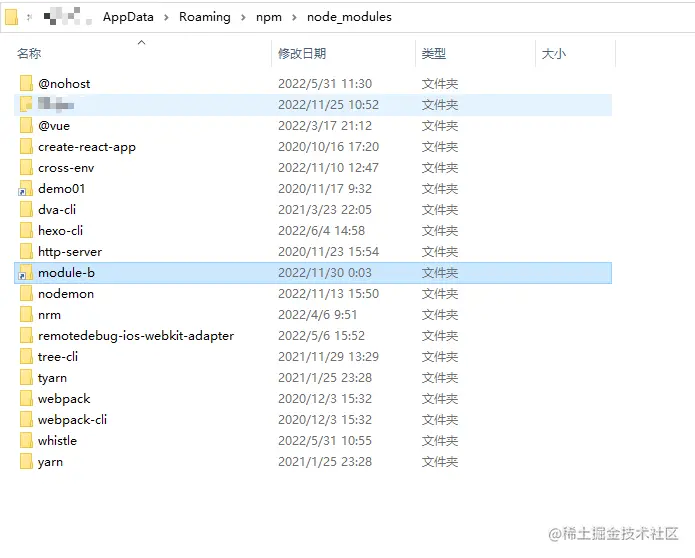695x558 pixels.
Task: Select the remotedebug-ios-webkit-adapter folder name
Action: tap(136, 336)
